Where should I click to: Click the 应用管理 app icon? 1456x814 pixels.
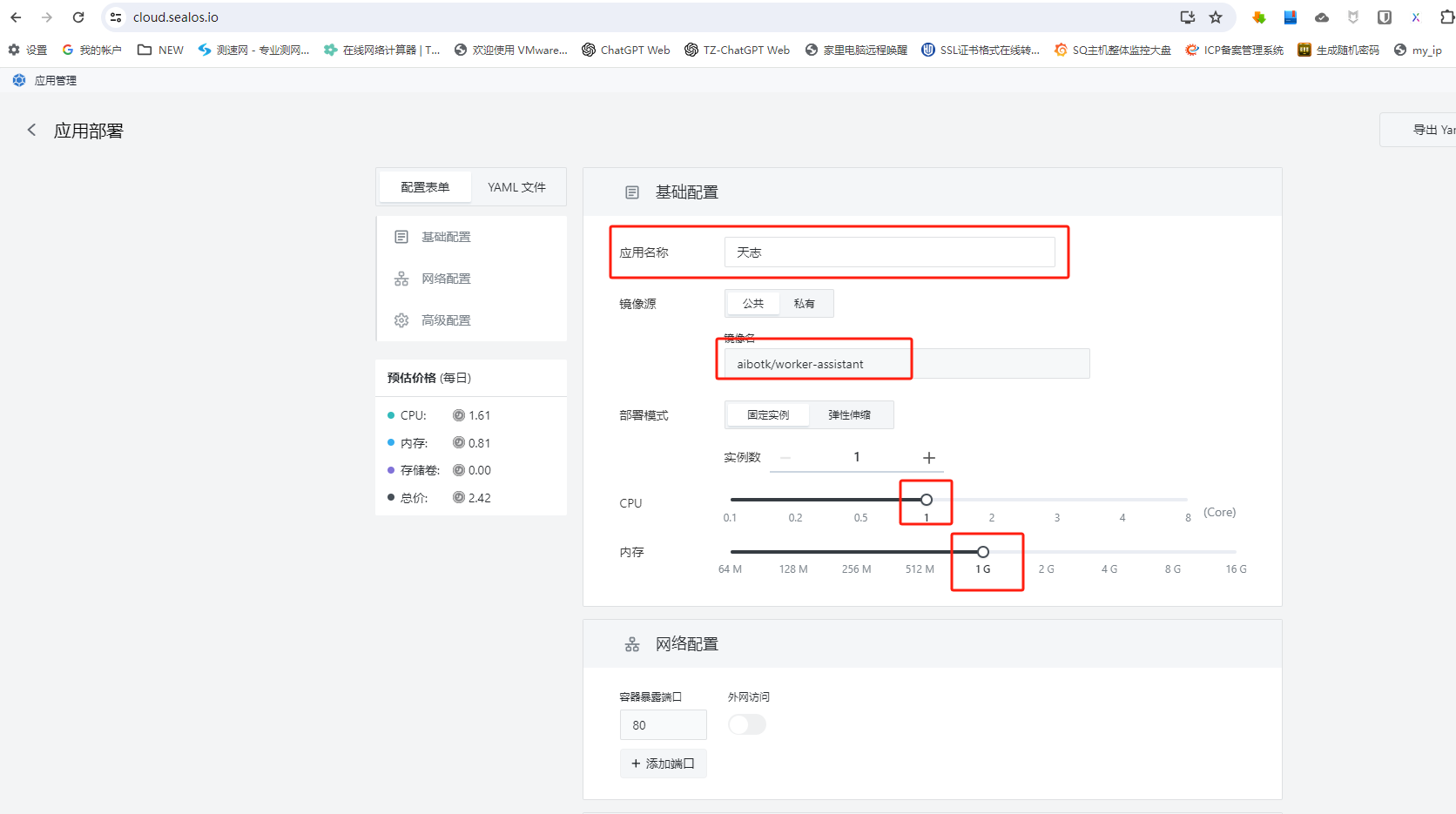tap(19, 80)
